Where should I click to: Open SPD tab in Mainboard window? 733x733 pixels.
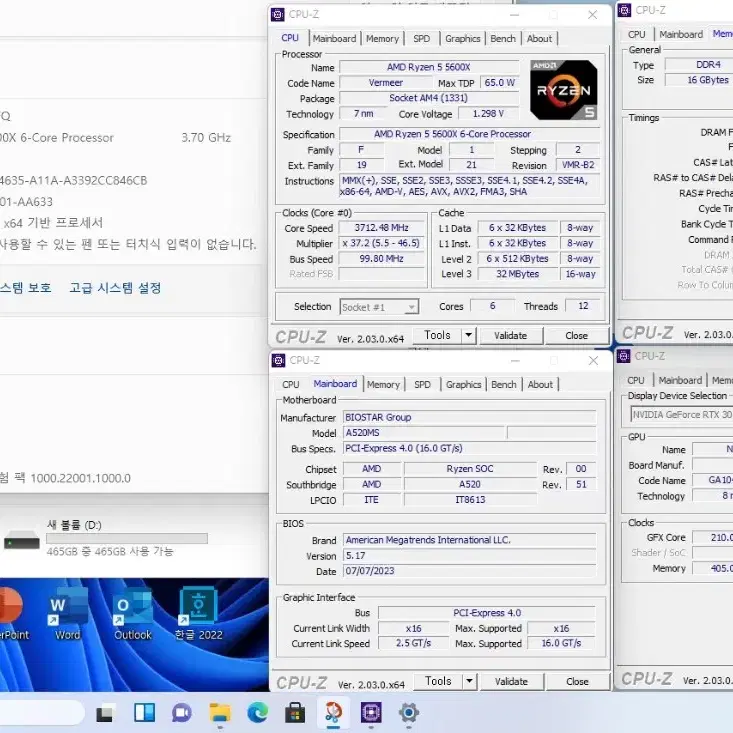[x=423, y=385]
